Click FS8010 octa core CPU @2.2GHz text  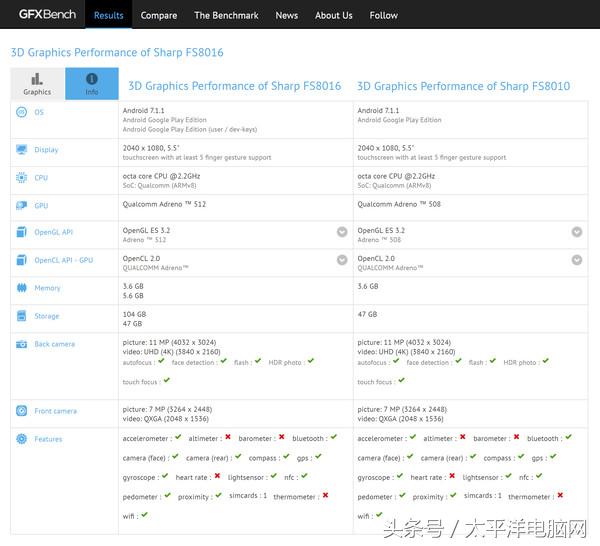396,176
